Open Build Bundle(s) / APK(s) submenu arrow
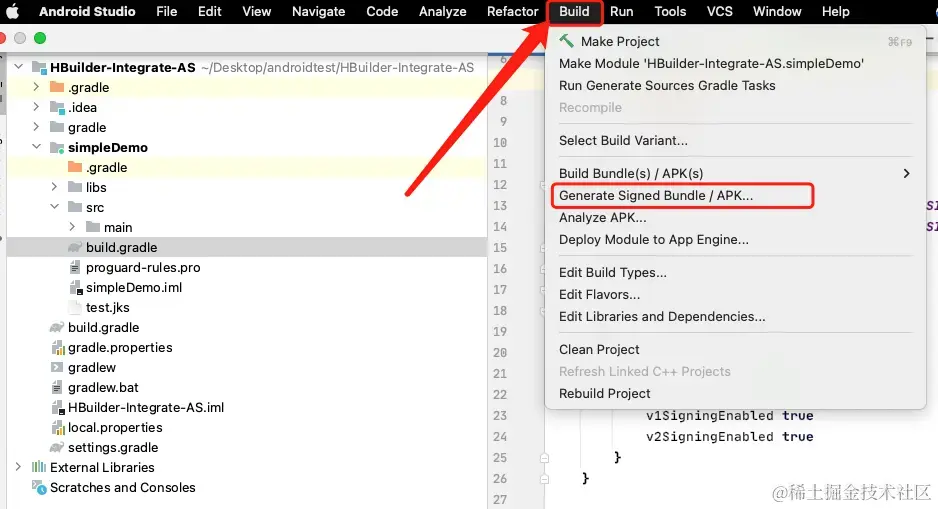Image resolution: width=938 pixels, height=509 pixels. [x=906, y=173]
